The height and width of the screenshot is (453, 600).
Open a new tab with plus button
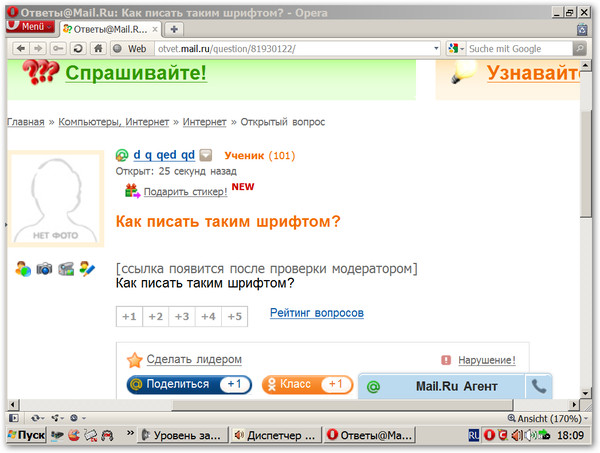pyautogui.click(x=174, y=29)
